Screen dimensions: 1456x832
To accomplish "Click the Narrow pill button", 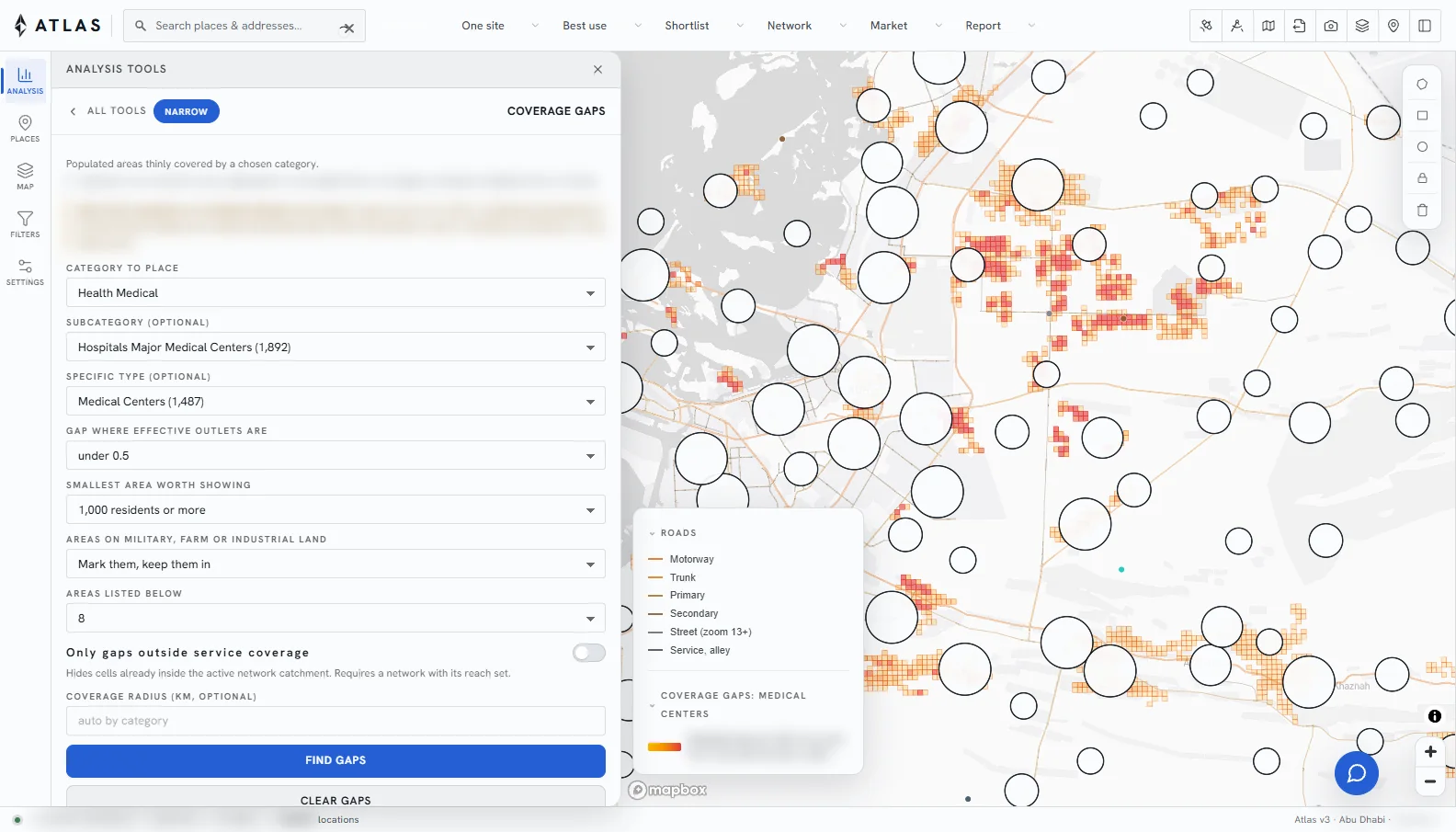I will [187, 111].
